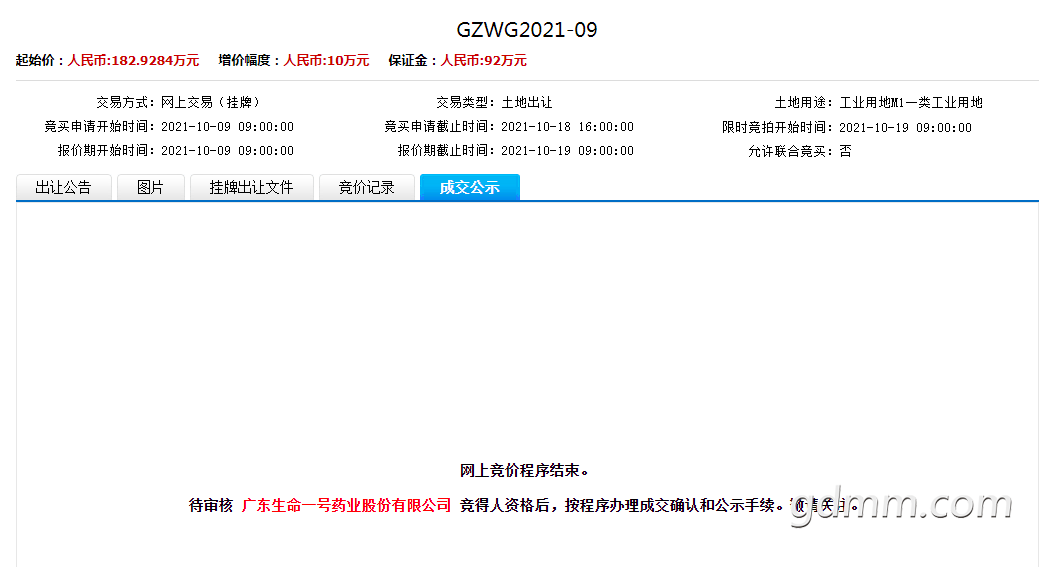Viewport: 1060px width, 567px height.
Task: Click starting price 人民币:182.9284万元
Action: (133, 60)
